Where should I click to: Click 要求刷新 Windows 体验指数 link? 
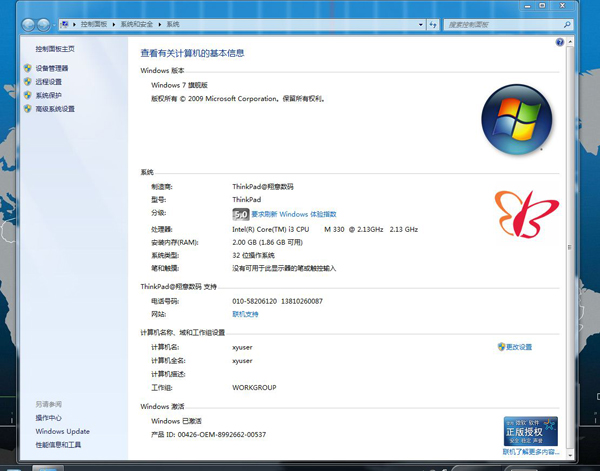coord(293,214)
